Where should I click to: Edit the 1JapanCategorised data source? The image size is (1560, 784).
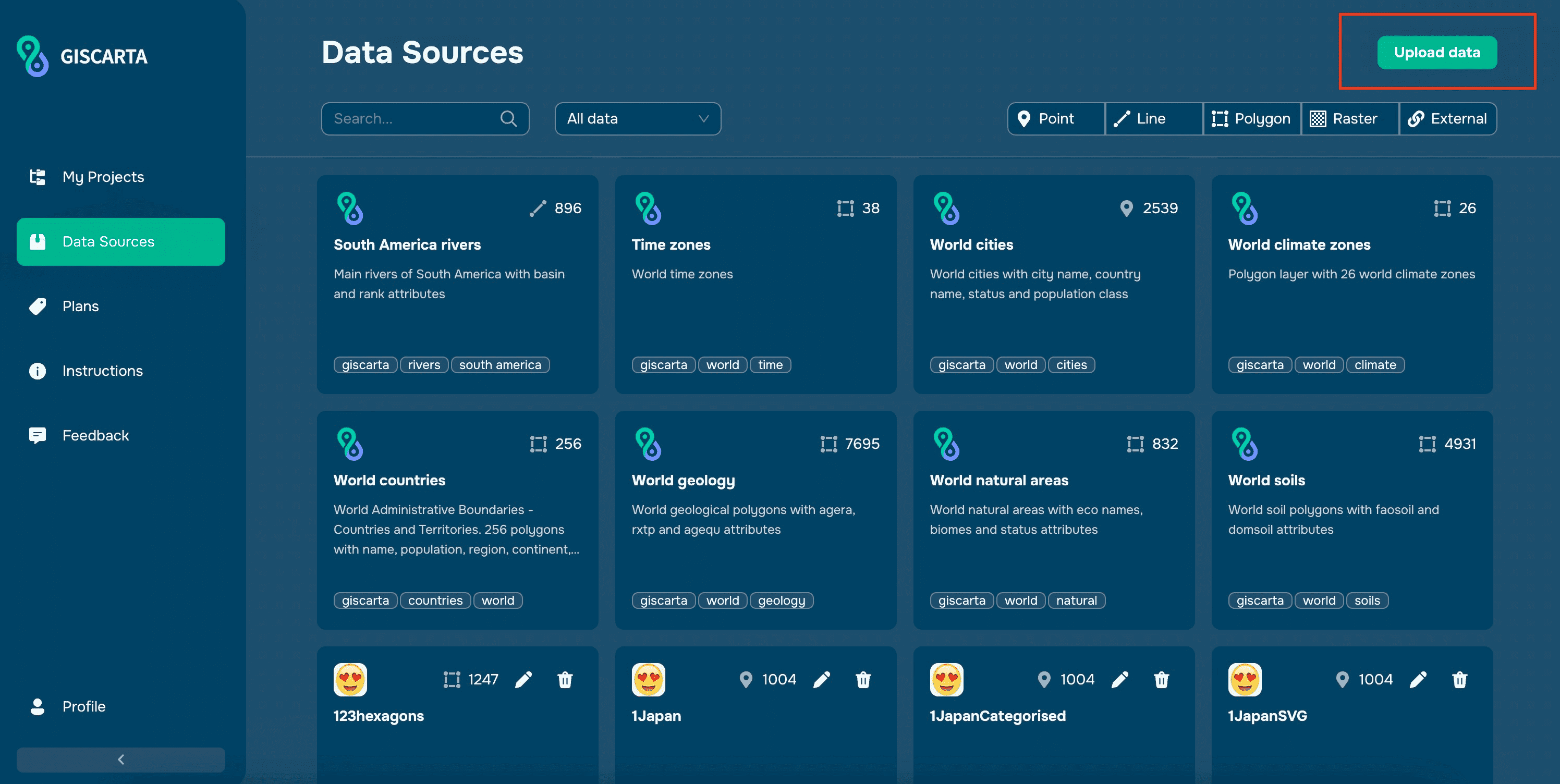(x=1120, y=679)
